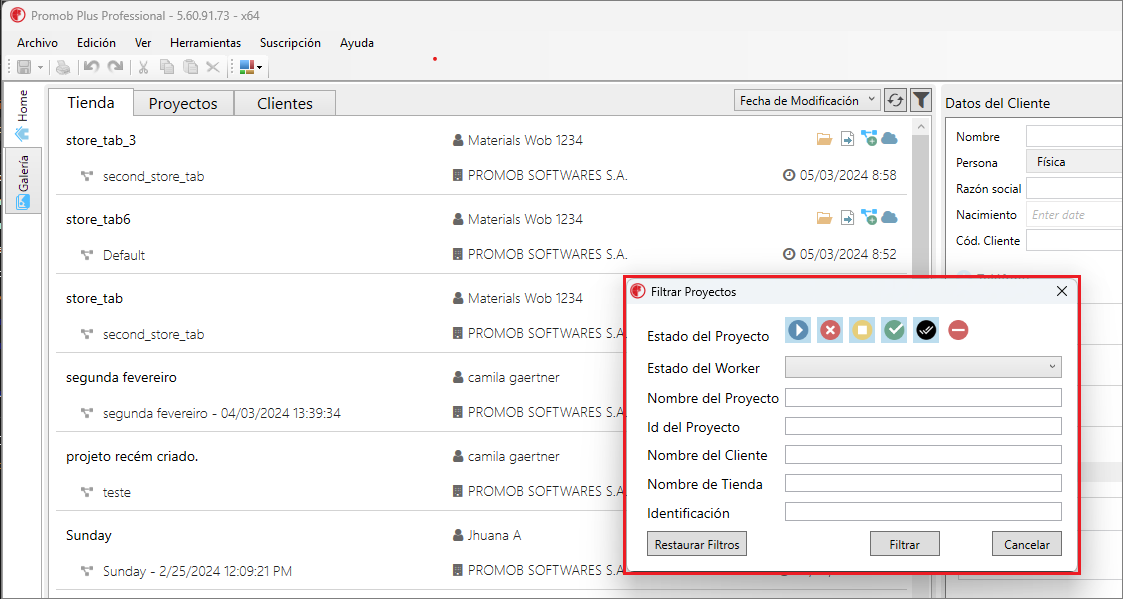The height and width of the screenshot is (599, 1123).
Task: Open folder icon for store_tab6
Action: pyautogui.click(x=824, y=218)
